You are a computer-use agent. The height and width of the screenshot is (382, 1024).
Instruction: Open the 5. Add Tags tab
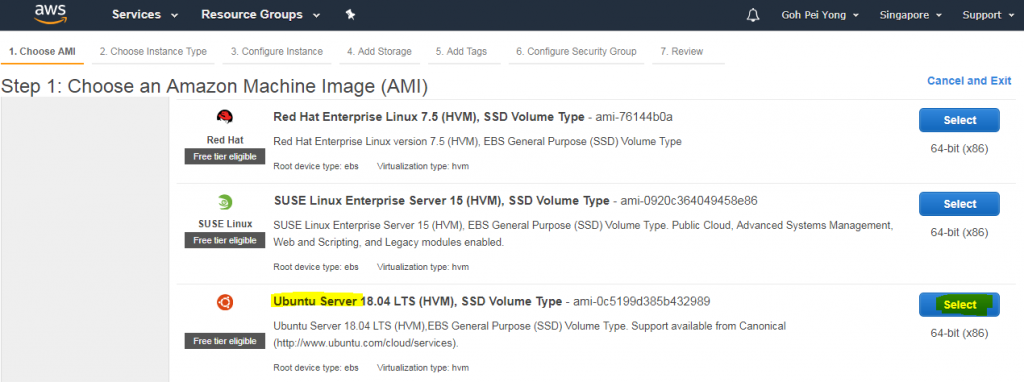coord(461,52)
